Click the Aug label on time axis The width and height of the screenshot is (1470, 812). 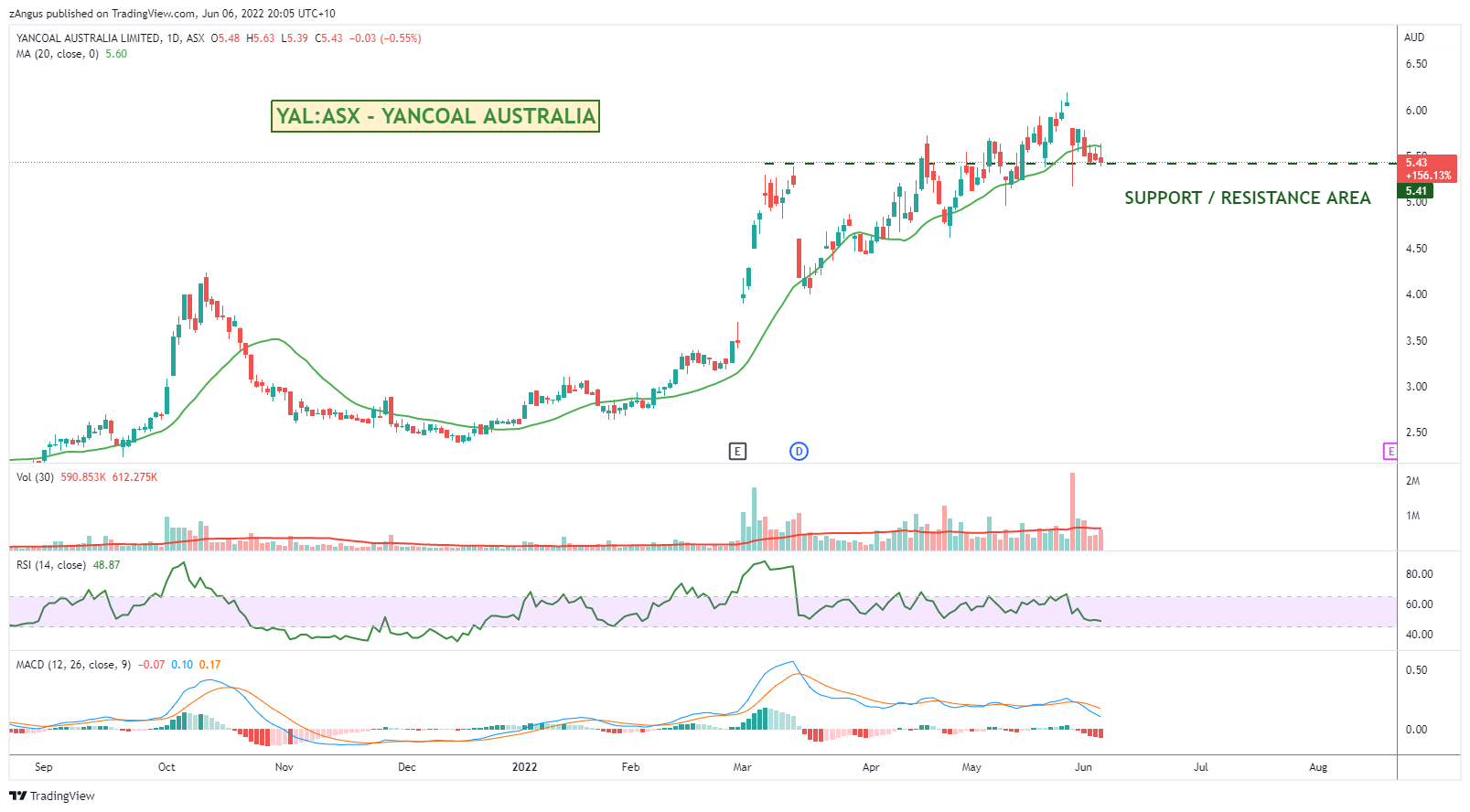(1318, 767)
